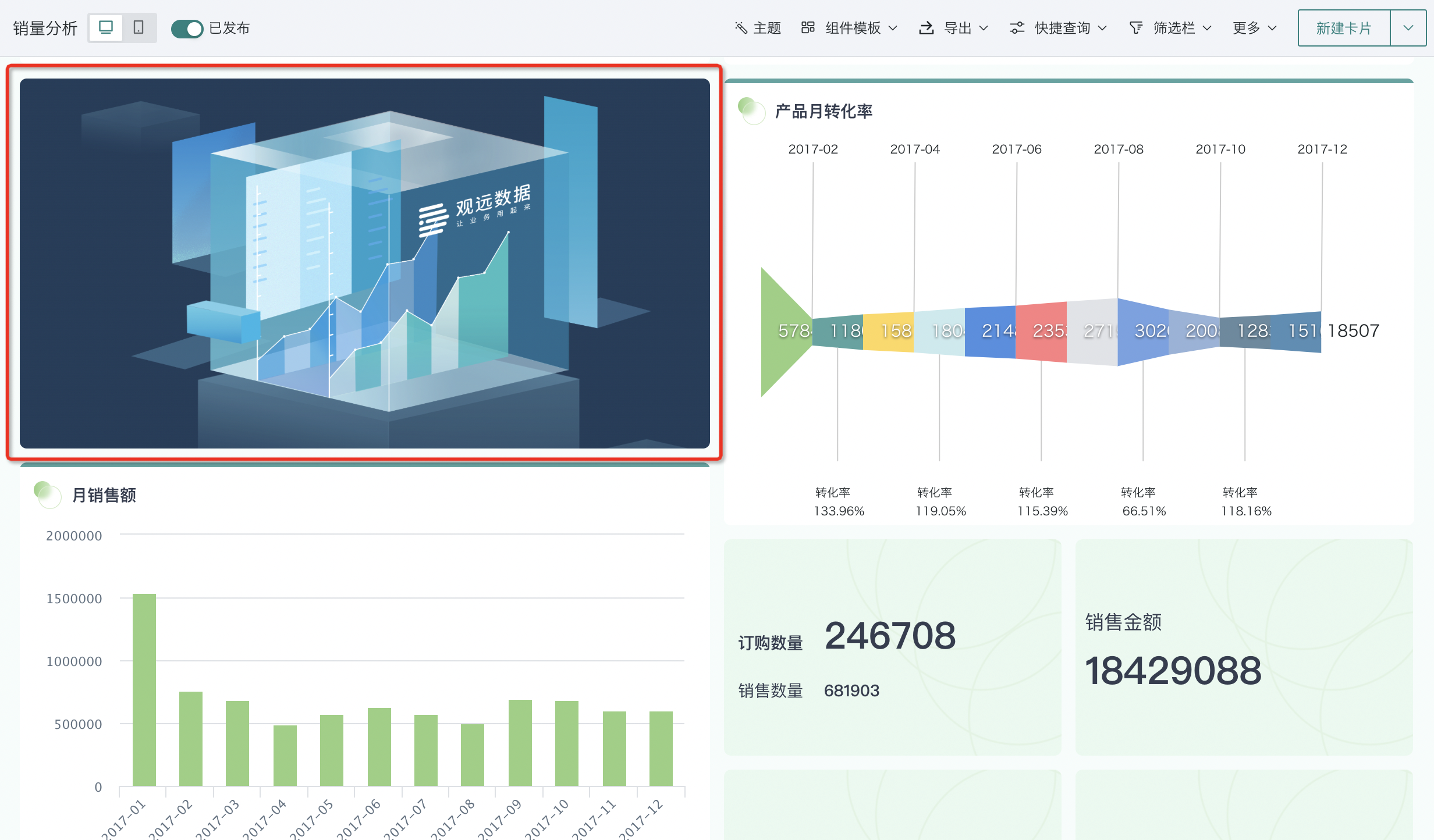The image size is (1434, 840).
Task: Click the 118.16% conversion rate value
Action: (x=1246, y=511)
